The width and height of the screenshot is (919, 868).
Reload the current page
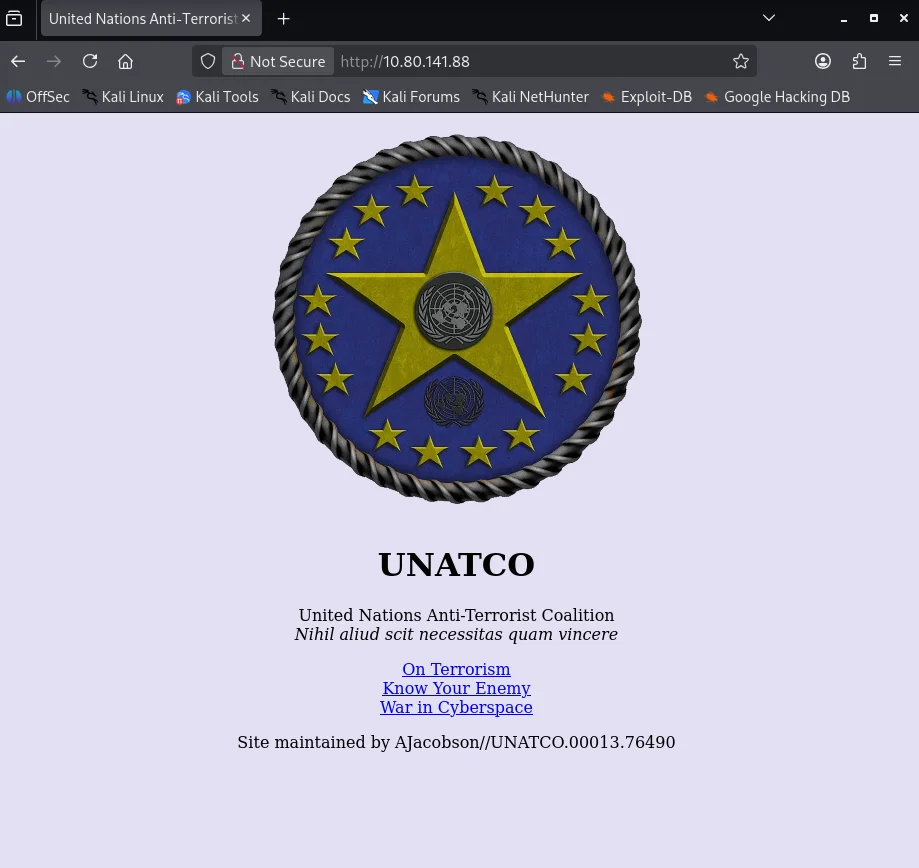[x=90, y=61]
